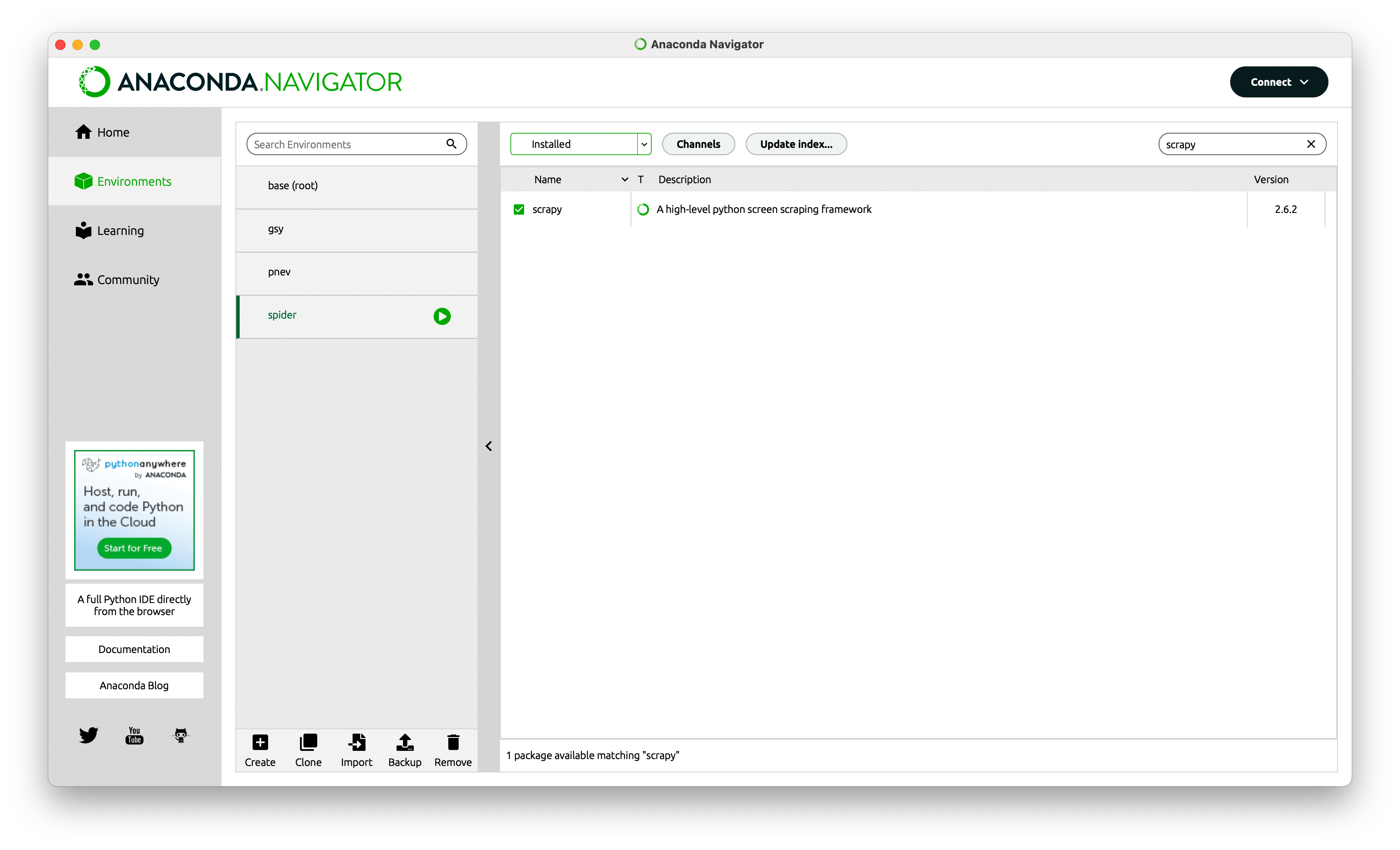The height and width of the screenshot is (850, 1400).
Task: Open the Twitter icon link
Action: 88,735
